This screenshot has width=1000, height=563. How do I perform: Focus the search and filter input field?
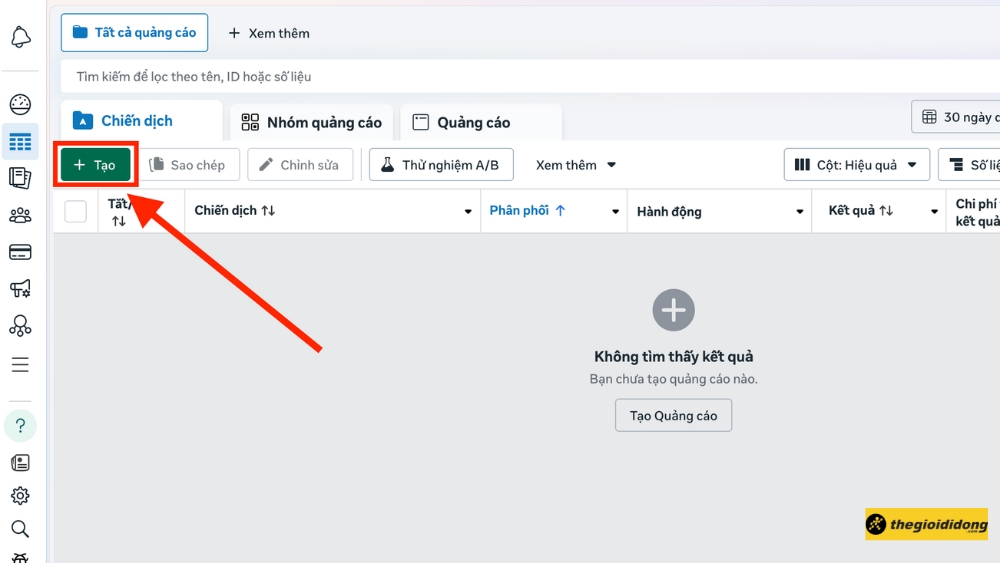click(x=500, y=77)
